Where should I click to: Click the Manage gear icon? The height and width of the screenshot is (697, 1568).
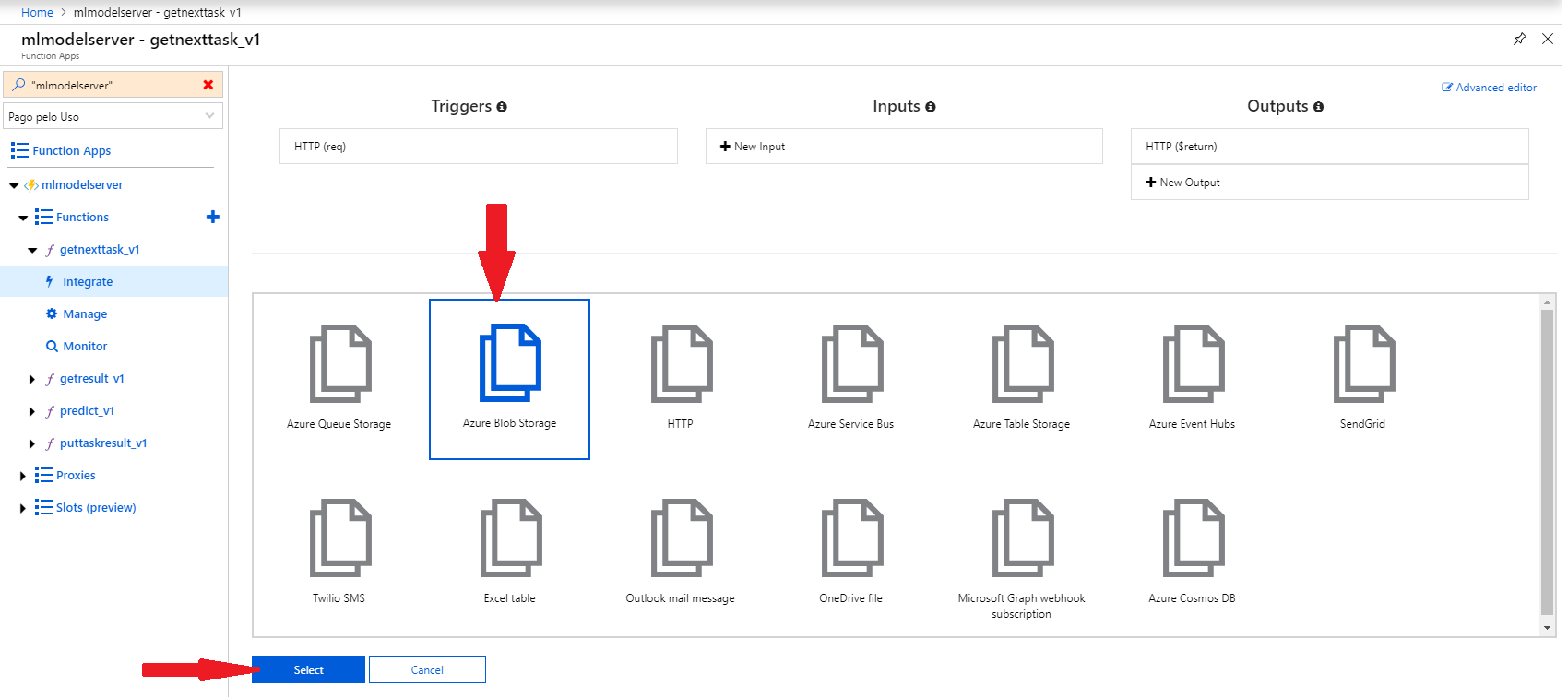click(52, 313)
